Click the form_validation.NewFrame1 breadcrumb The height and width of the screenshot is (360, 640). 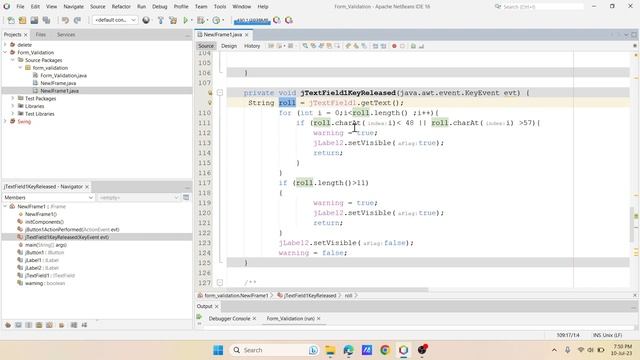pyautogui.click(x=236, y=296)
